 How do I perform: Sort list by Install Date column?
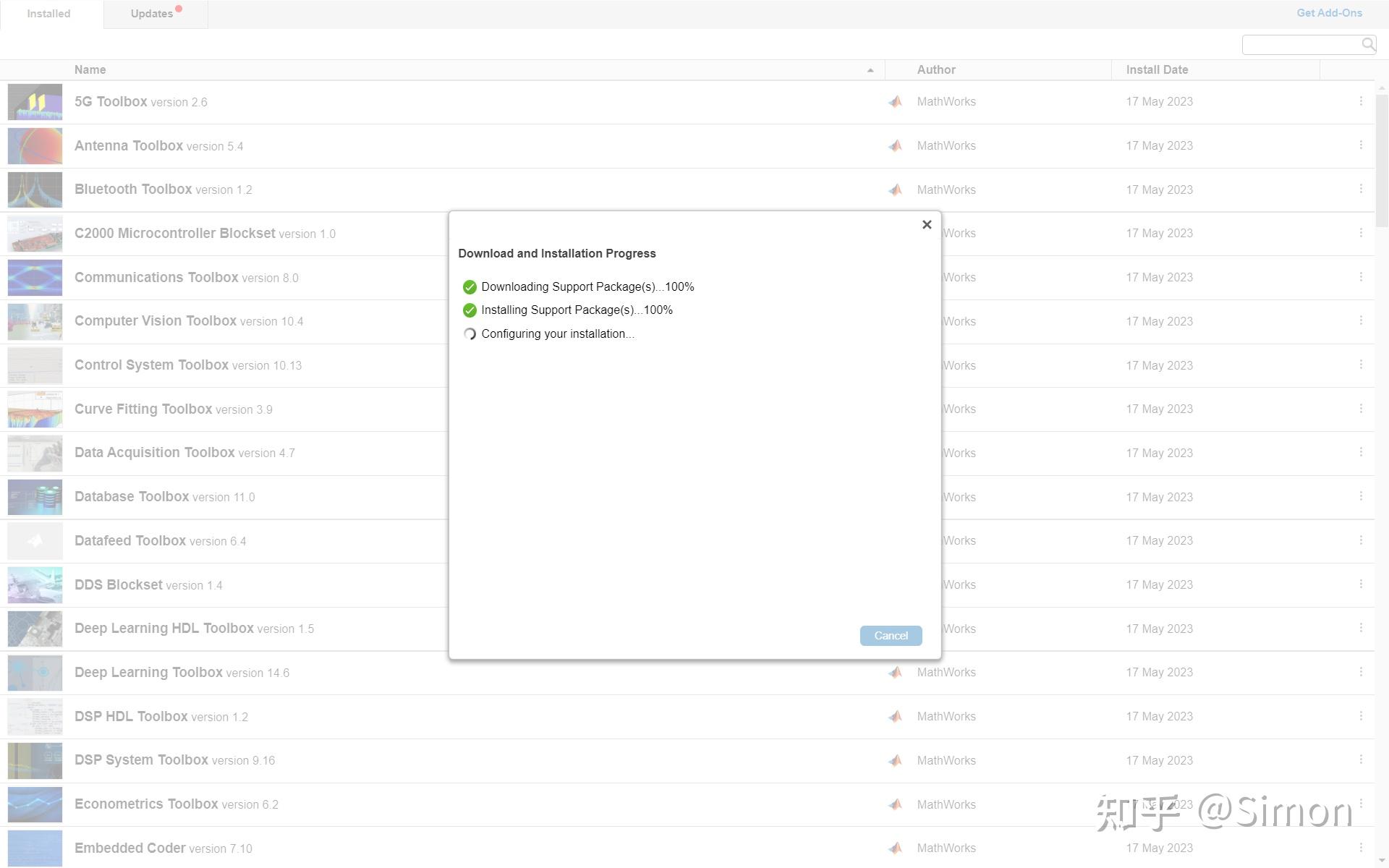(x=1157, y=70)
